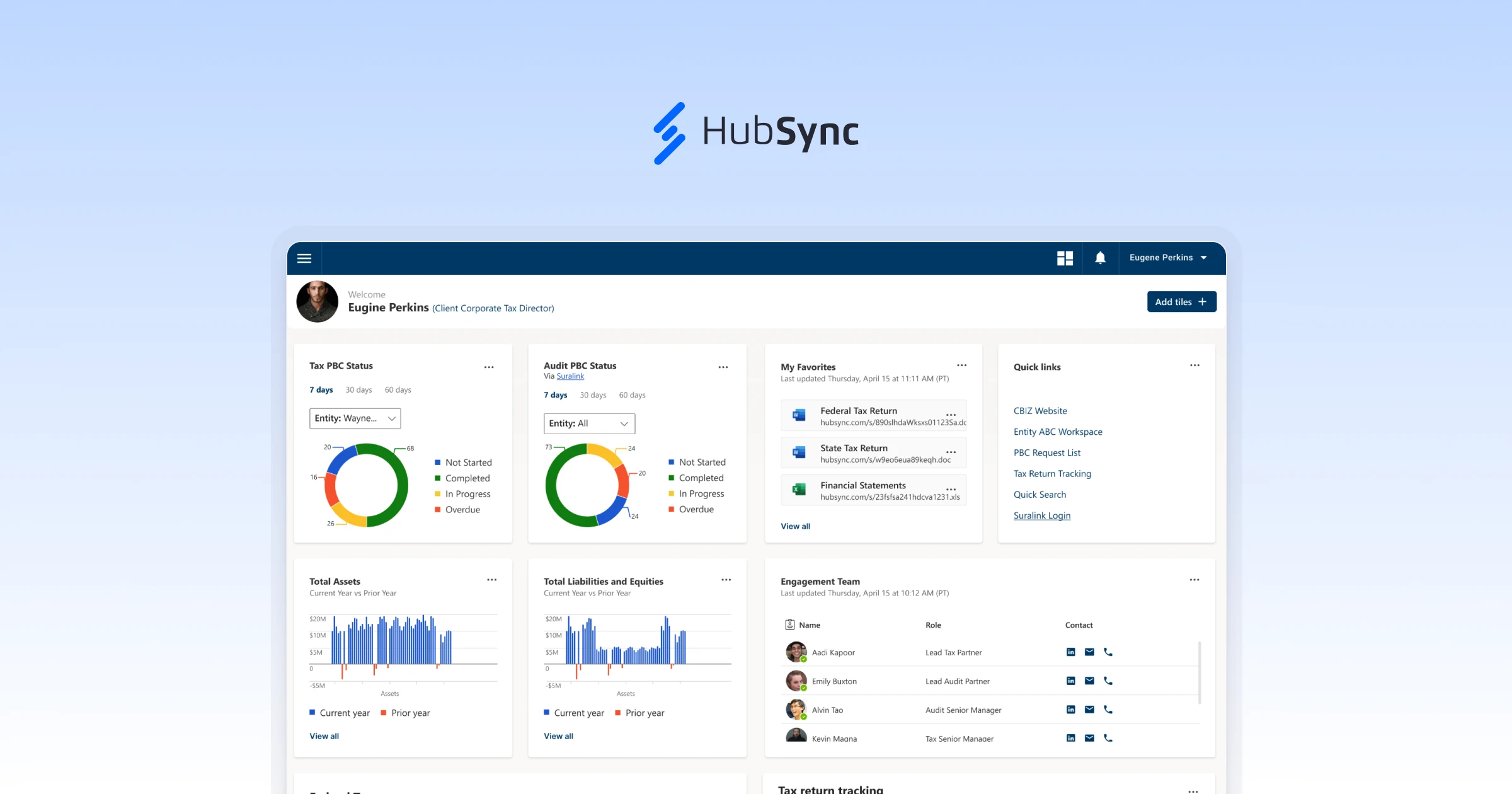Open the Suralink Login link
The image size is (1512, 794).
1041,515
